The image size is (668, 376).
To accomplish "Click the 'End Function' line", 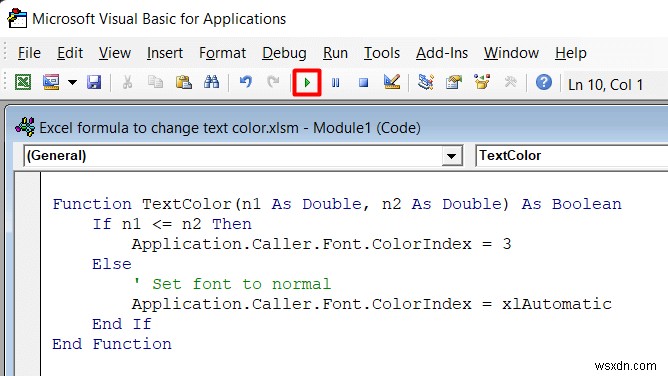I will click(x=112, y=344).
